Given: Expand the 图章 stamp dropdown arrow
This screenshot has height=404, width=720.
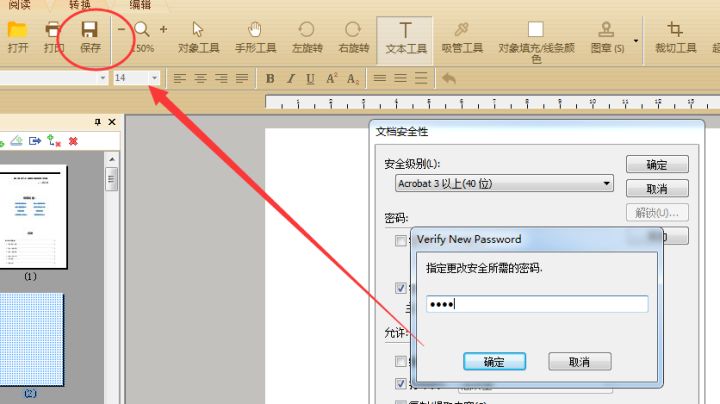Looking at the screenshot, I should (x=636, y=41).
